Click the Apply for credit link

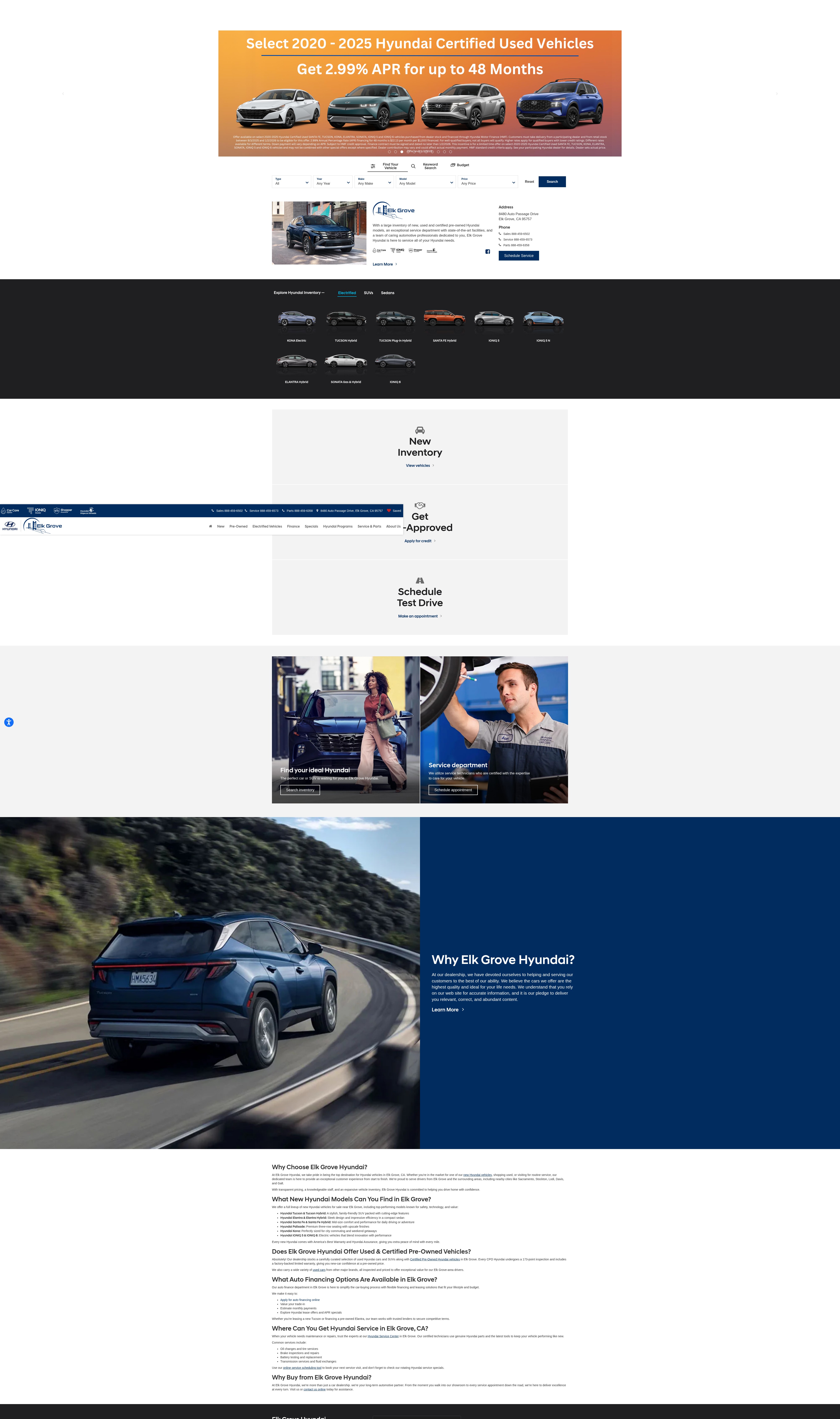[x=420, y=541]
